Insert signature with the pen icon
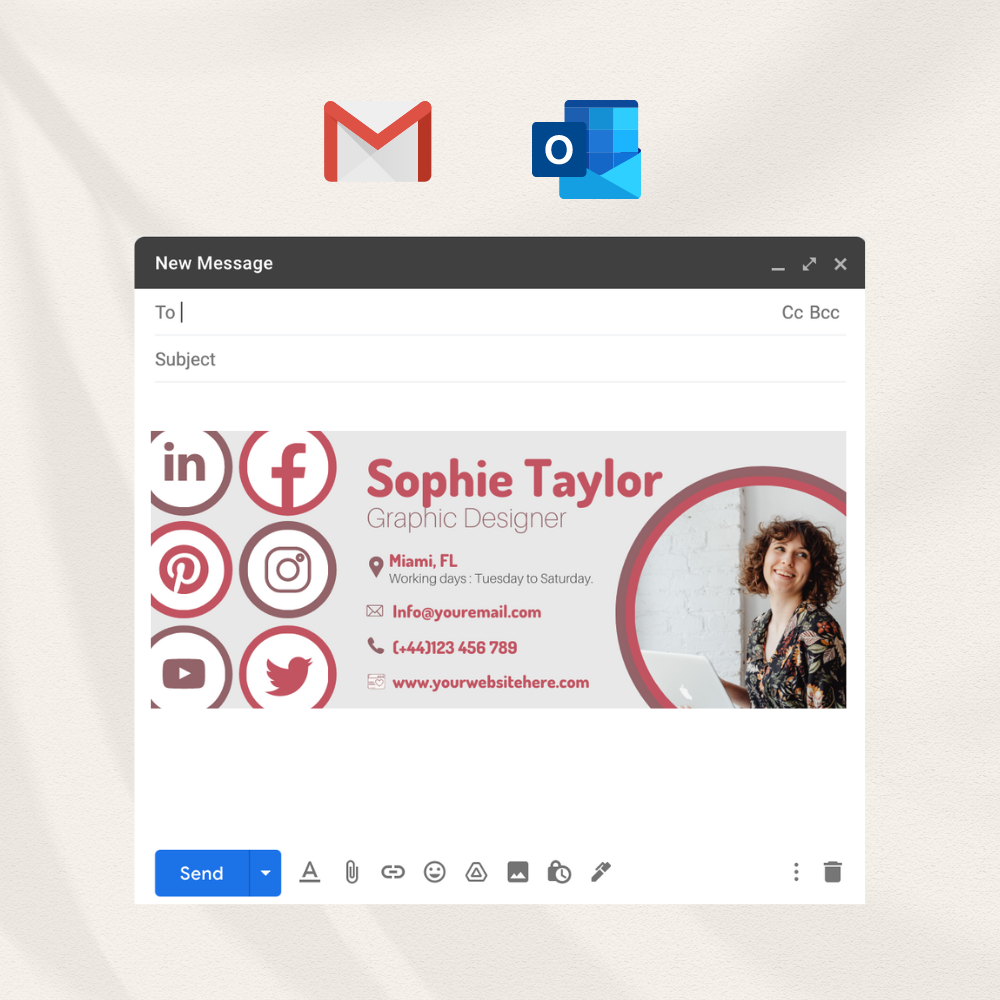Viewport: 1000px width, 1000px height. point(601,872)
